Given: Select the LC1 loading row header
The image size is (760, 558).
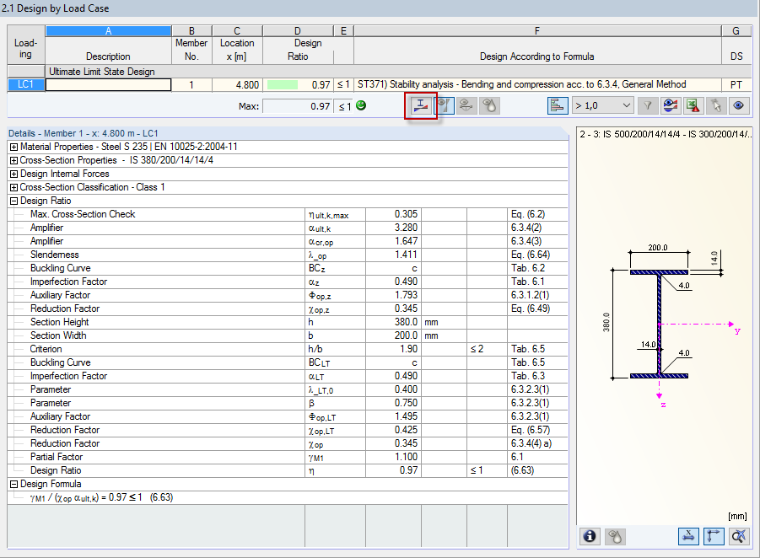Looking at the screenshot, I should point(26,84).
